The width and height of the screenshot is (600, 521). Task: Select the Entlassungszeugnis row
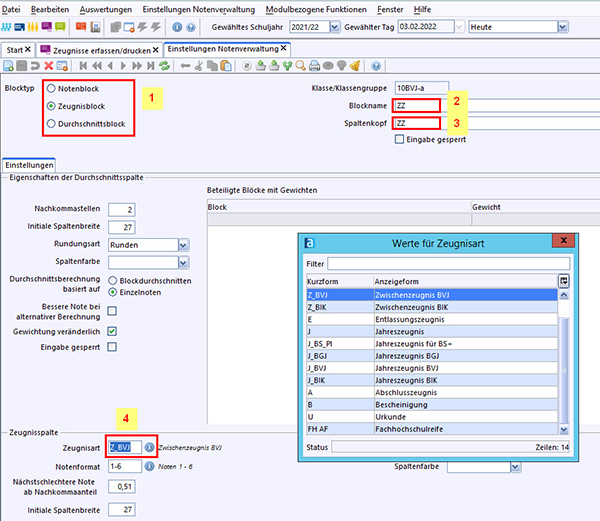[432, 319]
